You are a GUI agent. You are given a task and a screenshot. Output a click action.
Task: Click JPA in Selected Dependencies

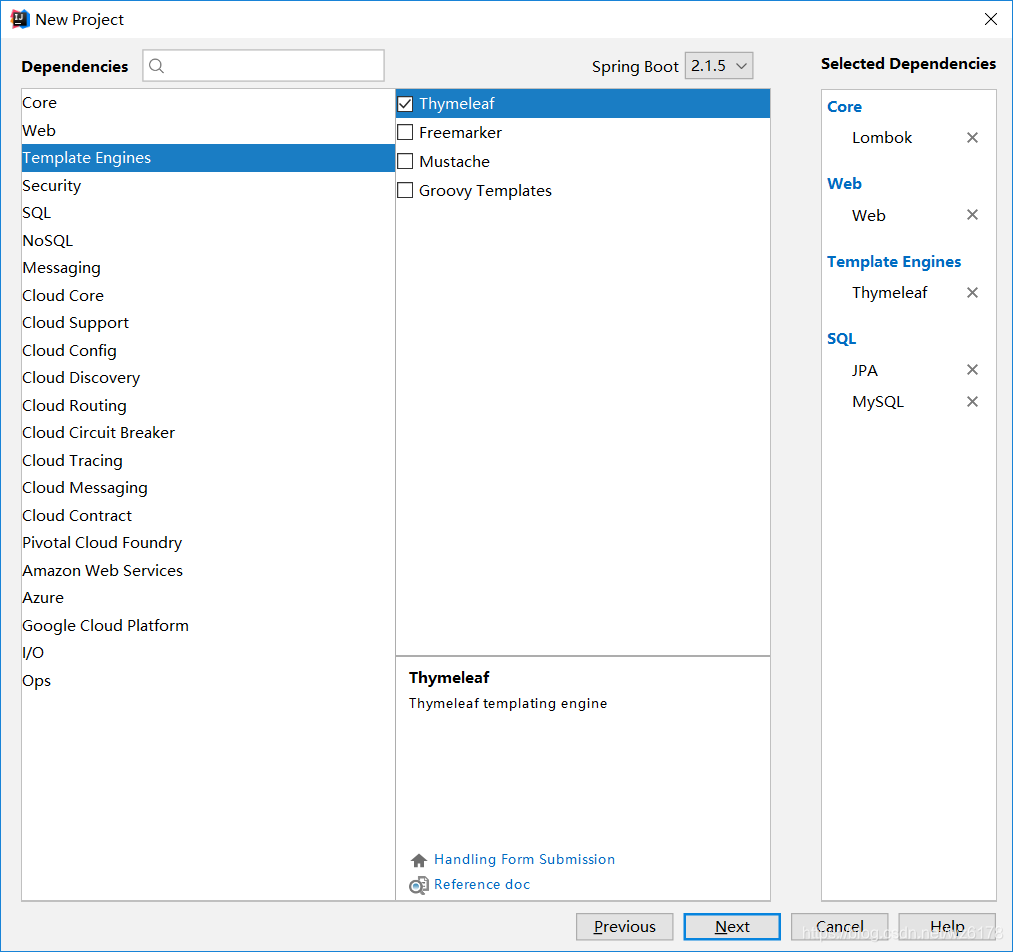(x=864, y=370)
